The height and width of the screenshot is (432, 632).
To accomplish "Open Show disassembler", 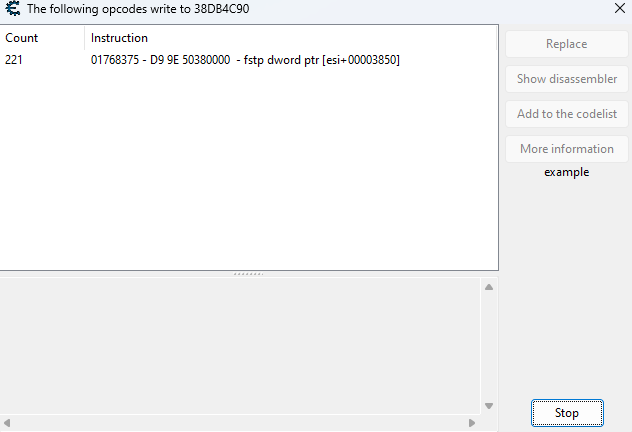I will click(x=566, y=79).
